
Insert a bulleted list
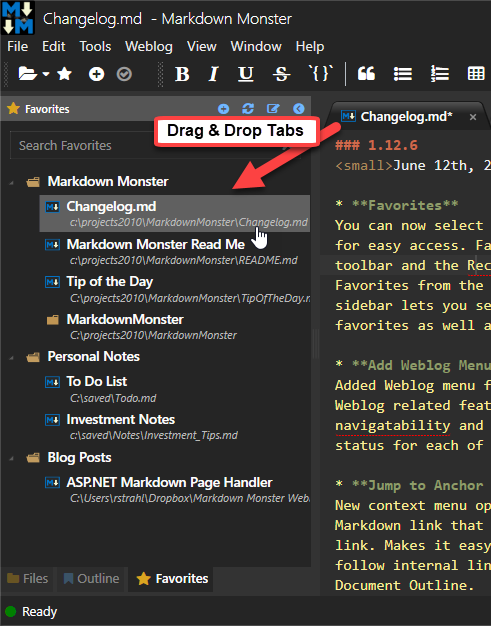tap(403, 74)
